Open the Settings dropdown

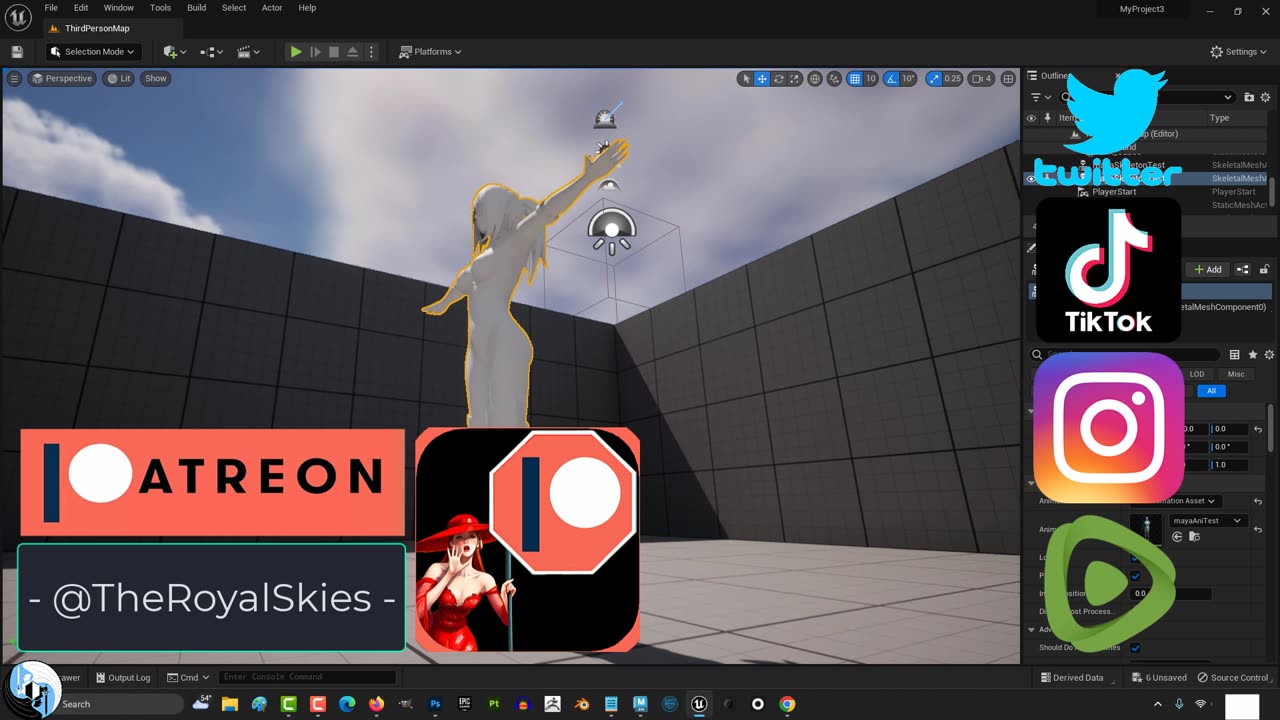click(1239, 52)
